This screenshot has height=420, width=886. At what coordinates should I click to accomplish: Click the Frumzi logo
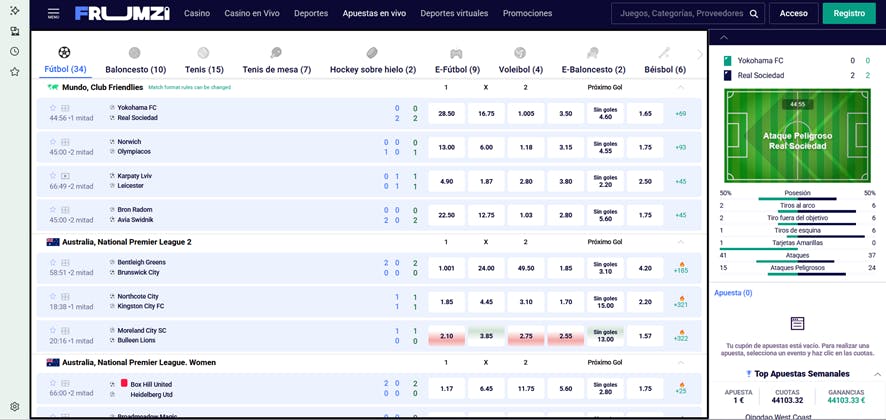(x=122, y=14)
